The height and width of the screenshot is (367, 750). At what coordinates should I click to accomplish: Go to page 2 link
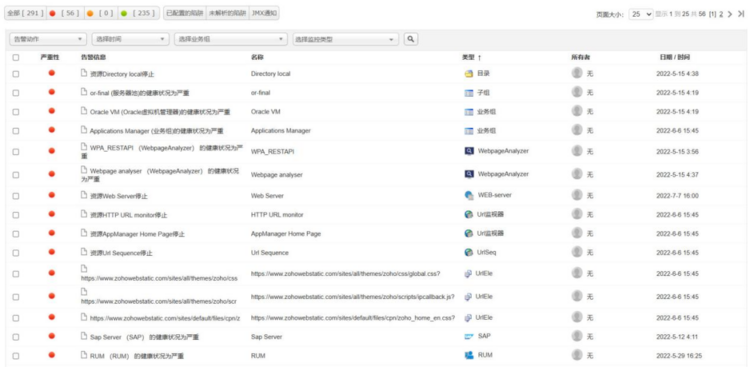pyautogui.click(x=721, y=14)
